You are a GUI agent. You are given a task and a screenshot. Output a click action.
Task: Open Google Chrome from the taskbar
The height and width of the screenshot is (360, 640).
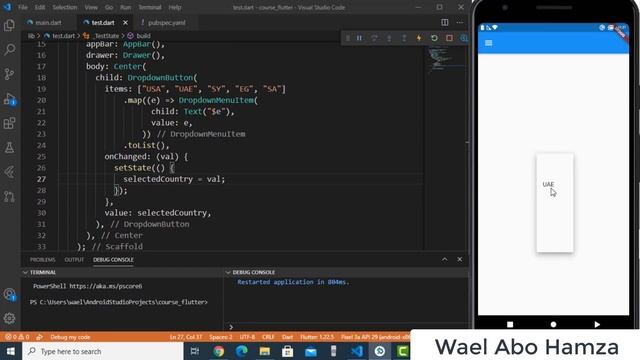[219, 351]
